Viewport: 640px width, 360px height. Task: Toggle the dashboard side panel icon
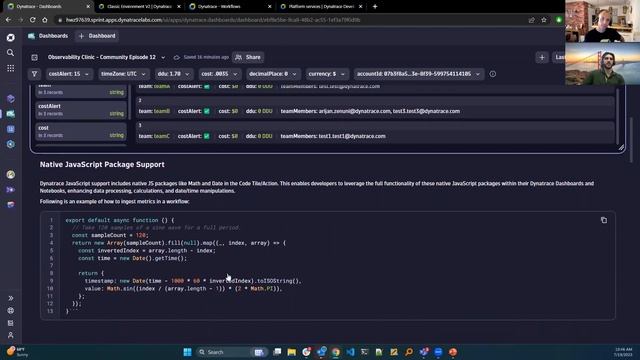[x=34, y=58]
